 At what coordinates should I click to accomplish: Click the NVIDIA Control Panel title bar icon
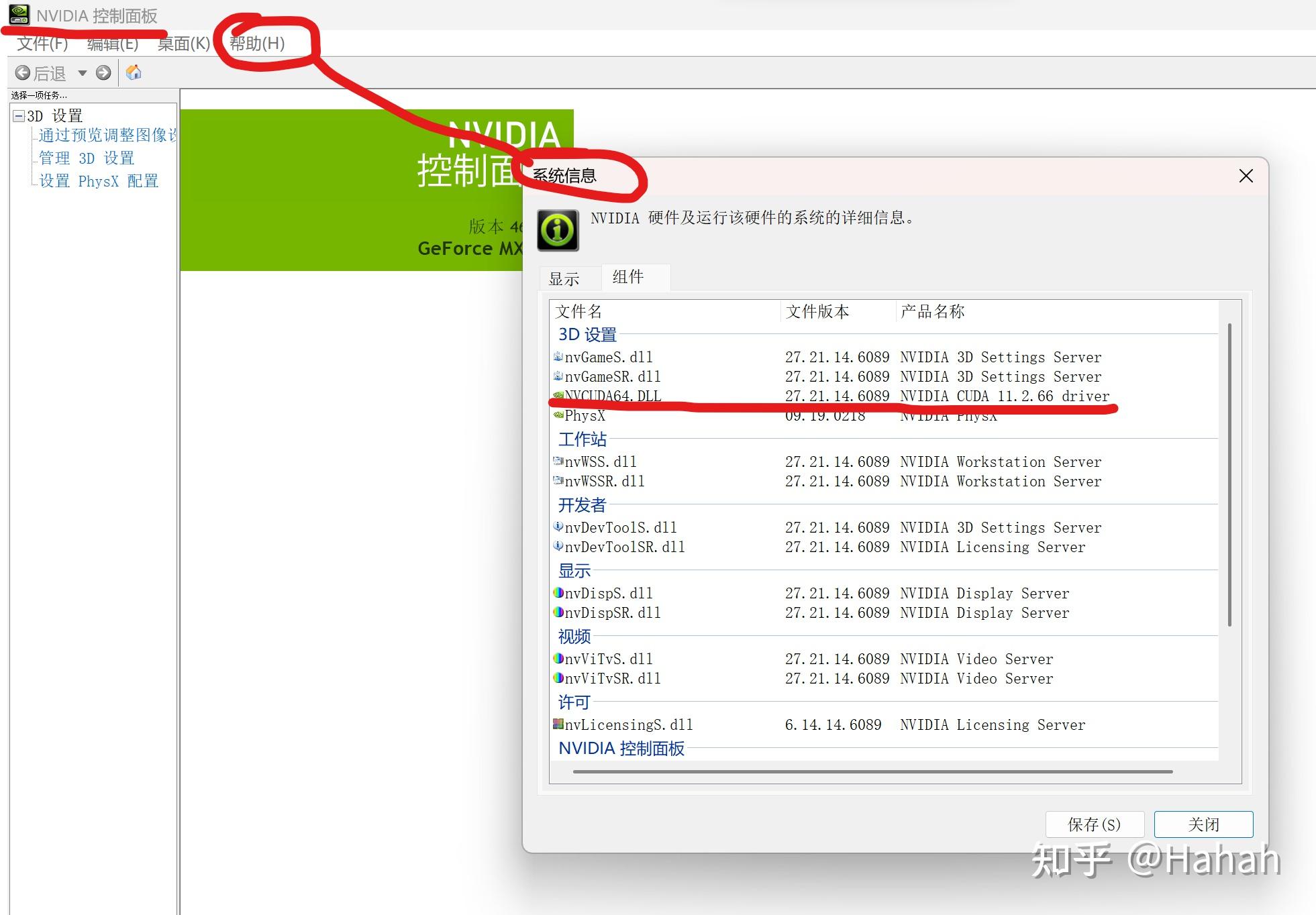tap(19, 14)
